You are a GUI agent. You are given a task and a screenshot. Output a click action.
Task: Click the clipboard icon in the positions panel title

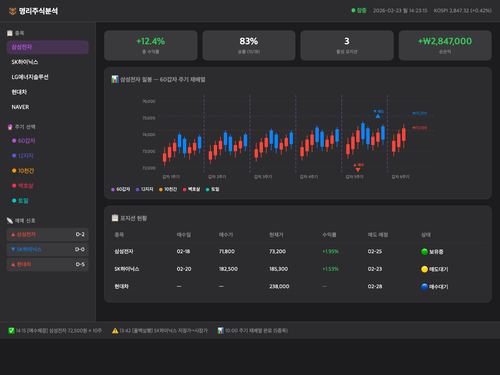tap(115, 218)
